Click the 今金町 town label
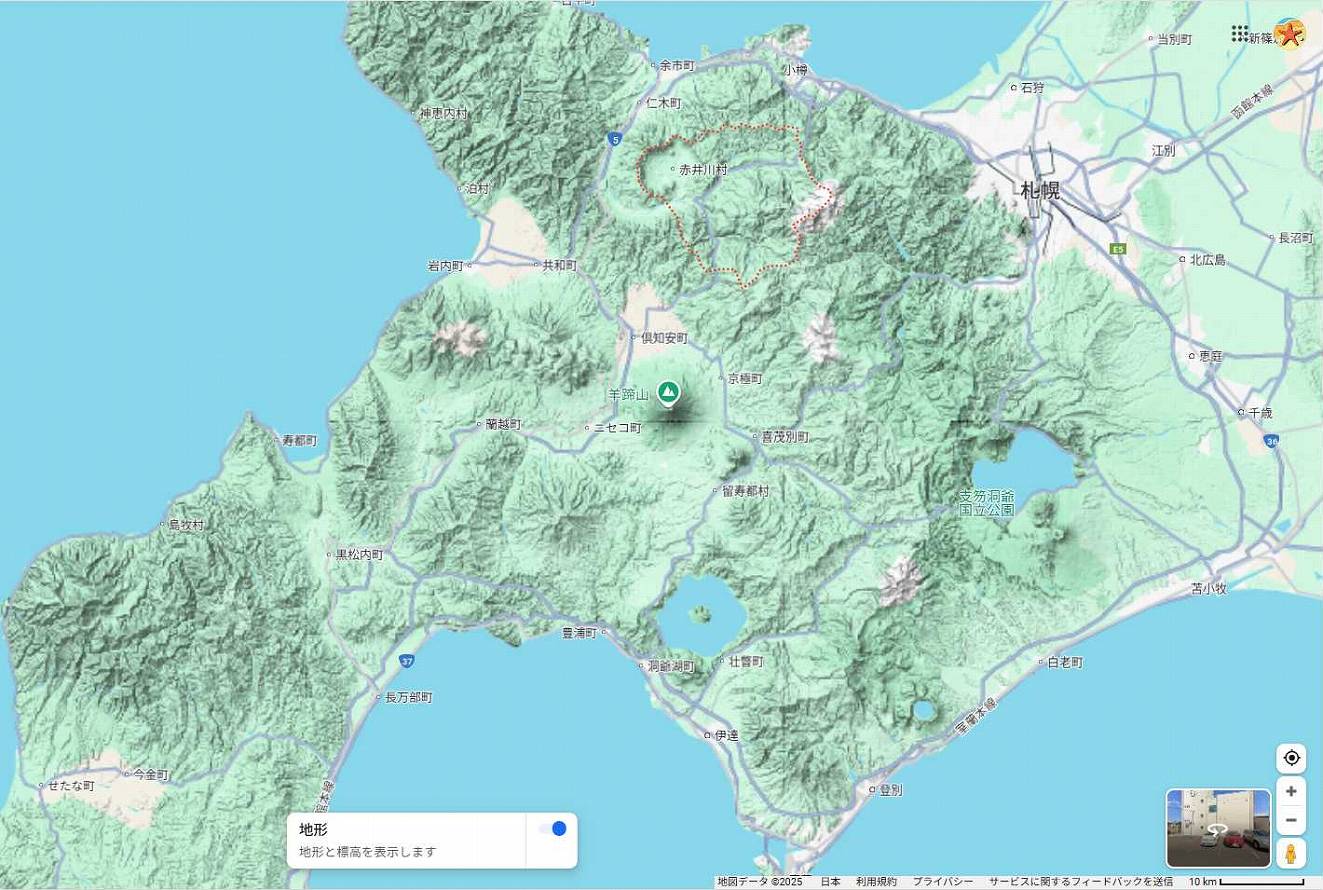The image size is (1323, 890). [x=151, y=774]
